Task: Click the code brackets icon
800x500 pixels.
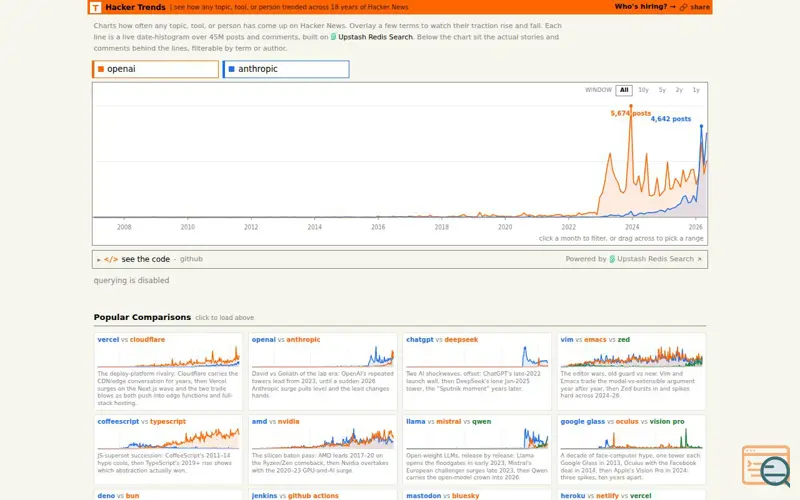Action: (x=111, y=259)
